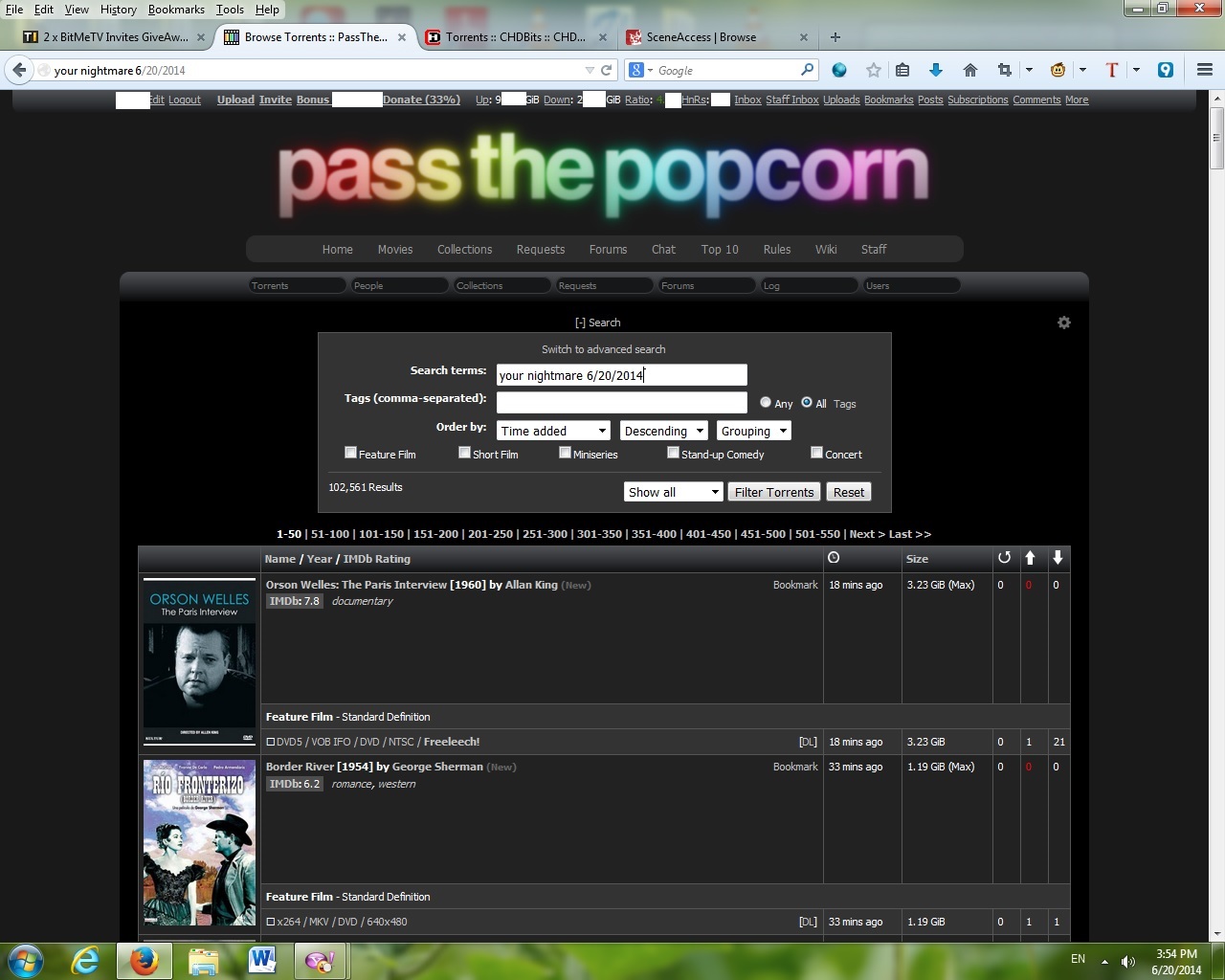Open the Google search engine dropdown
1225x980 pixels.
641,70
